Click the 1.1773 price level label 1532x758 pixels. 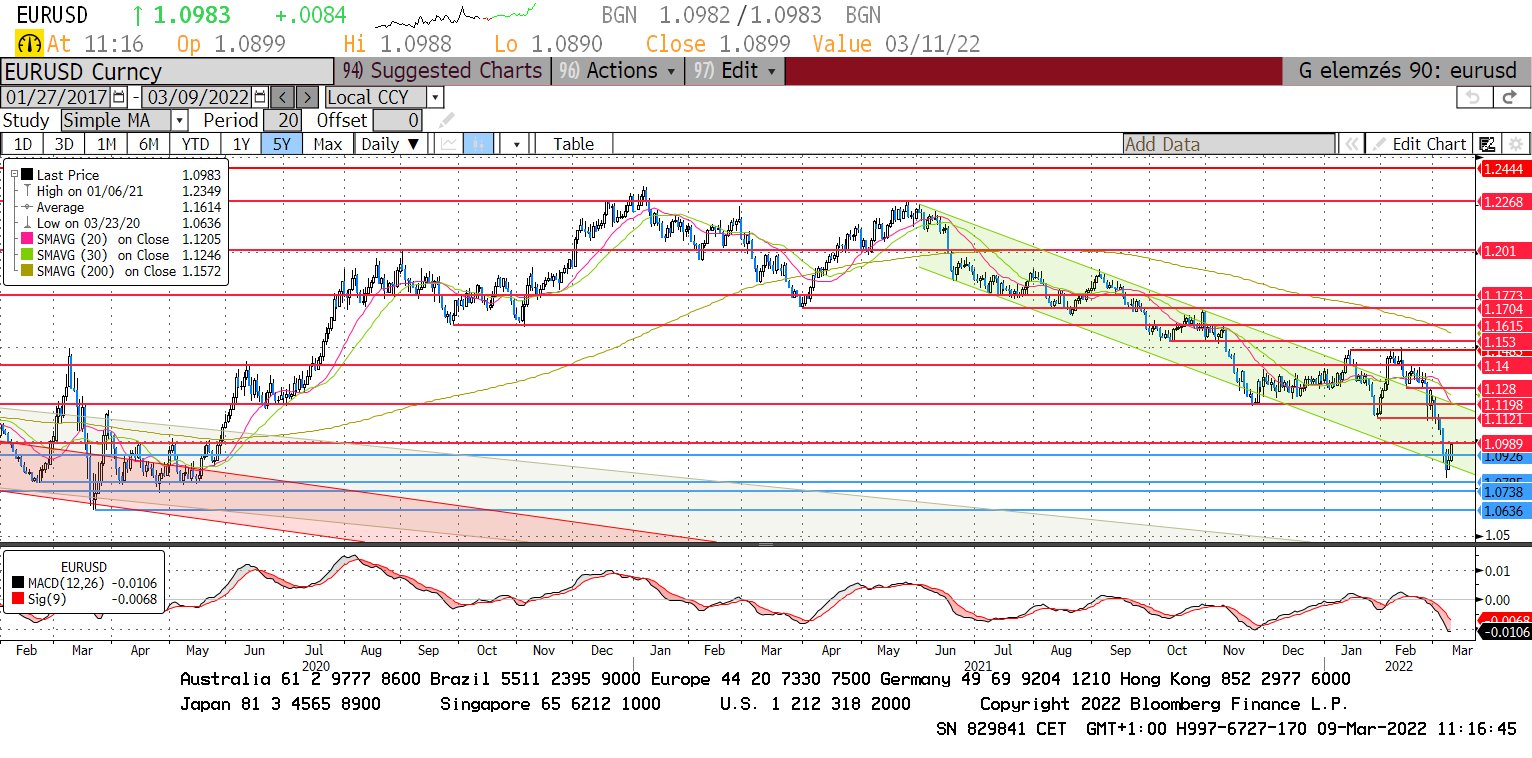1504,296
